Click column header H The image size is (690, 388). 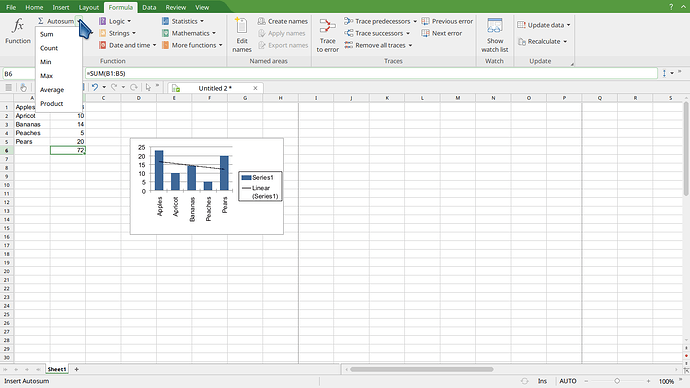point(280,98)
